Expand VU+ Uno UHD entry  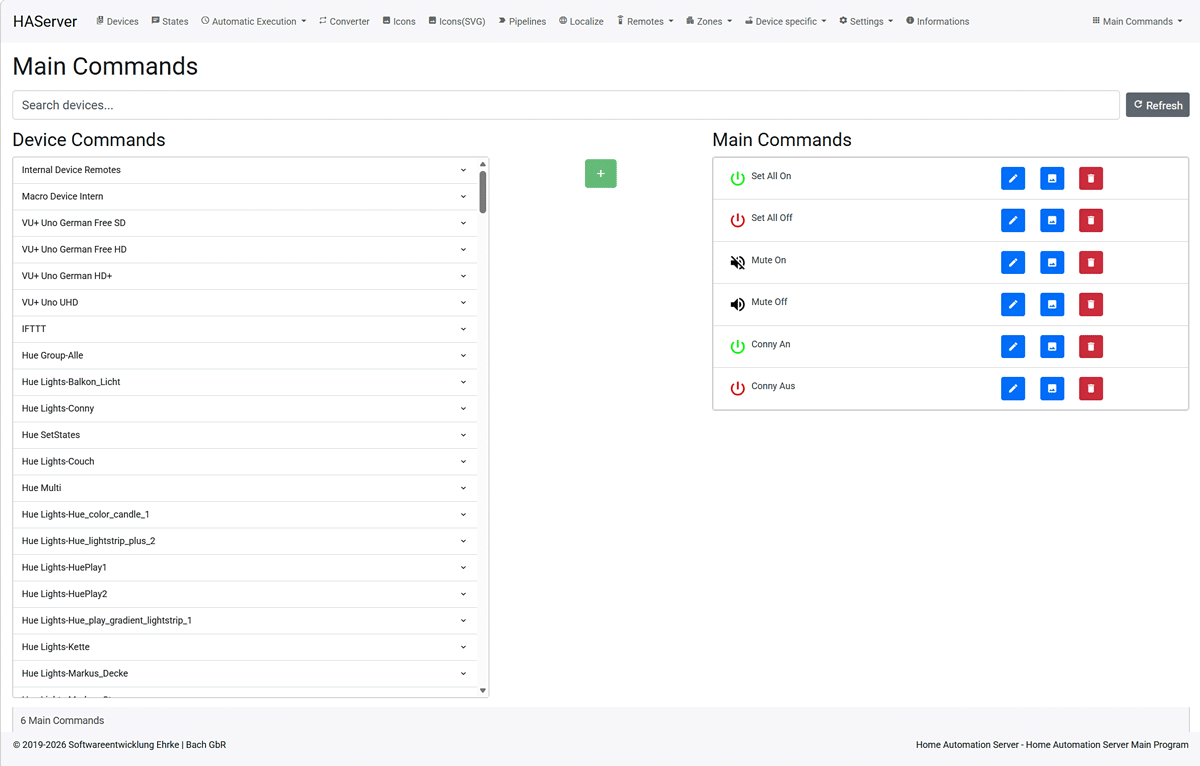tap(245, 303)
